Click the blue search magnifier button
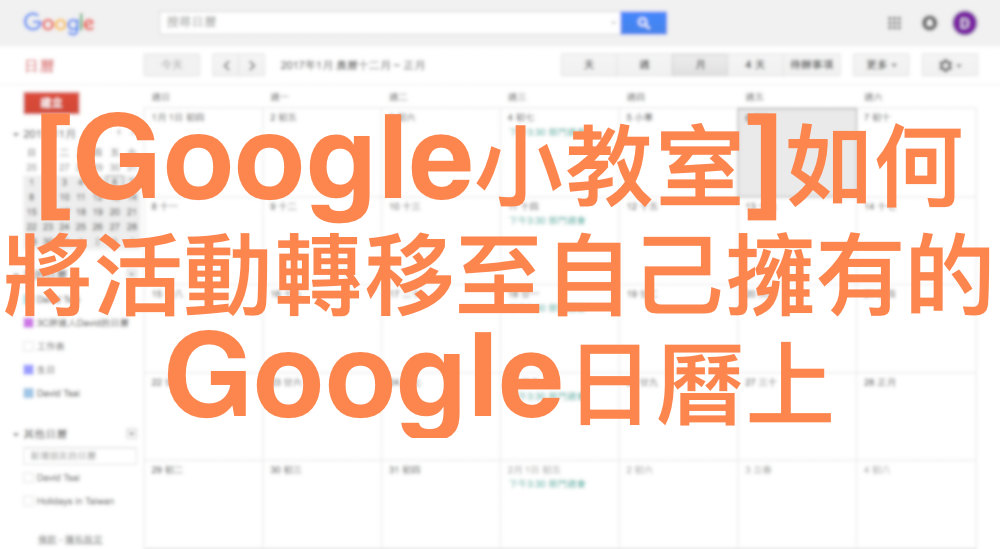 (x=643, y=23)
